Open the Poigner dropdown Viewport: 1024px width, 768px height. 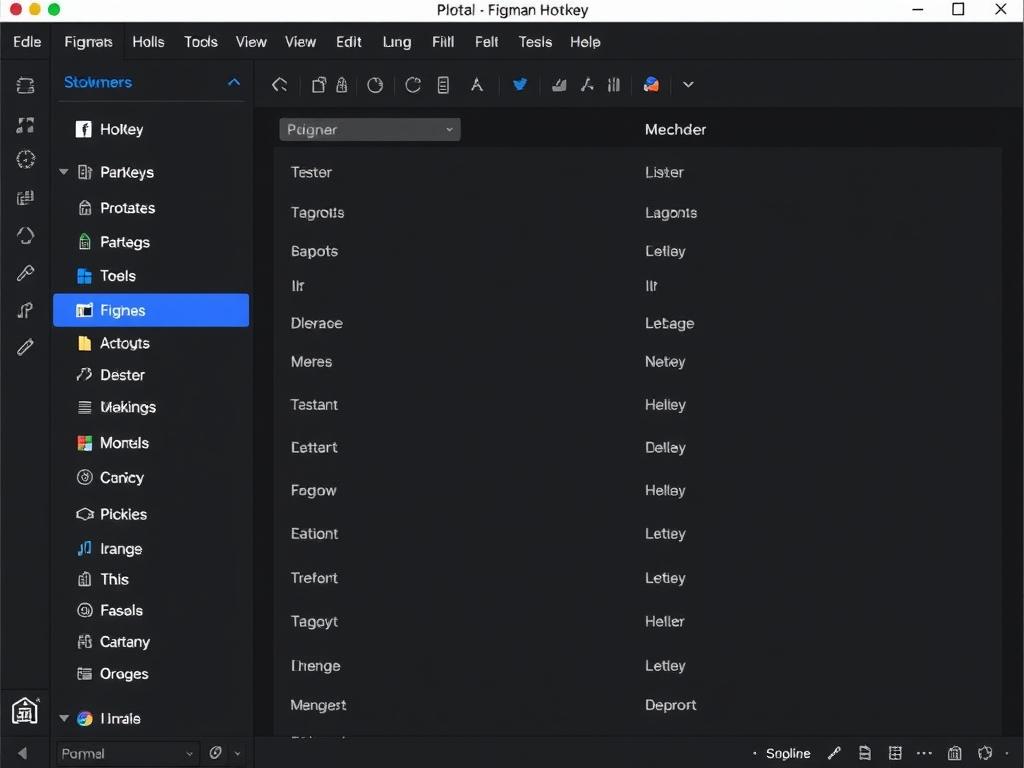pyautogui.click(x=370, y=129)
